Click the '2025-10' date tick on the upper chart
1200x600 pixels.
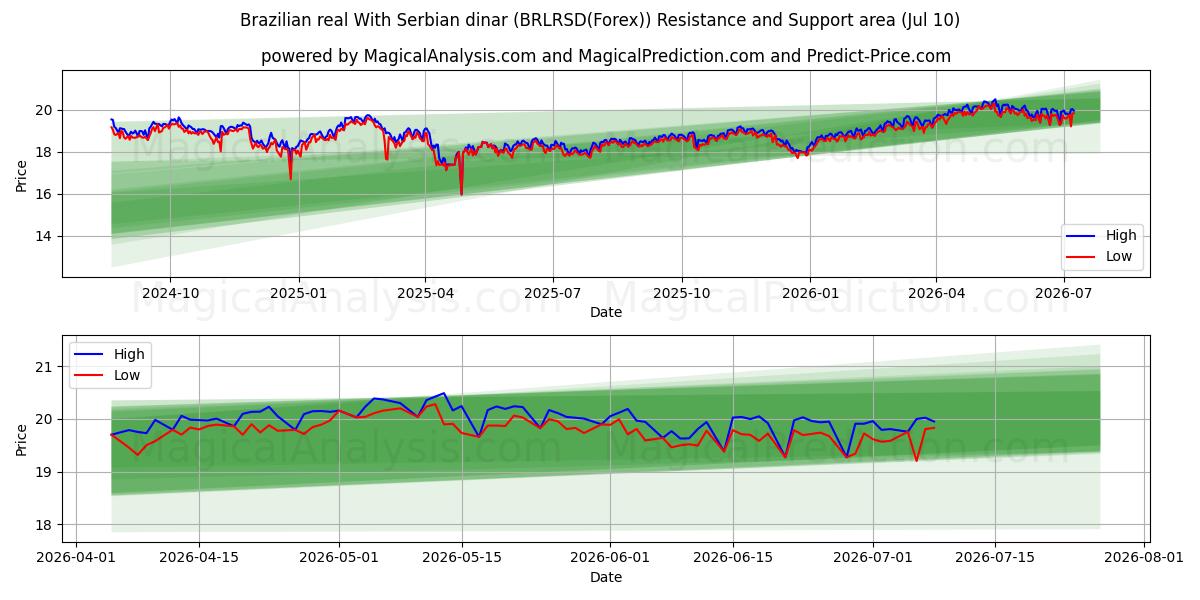682,293
